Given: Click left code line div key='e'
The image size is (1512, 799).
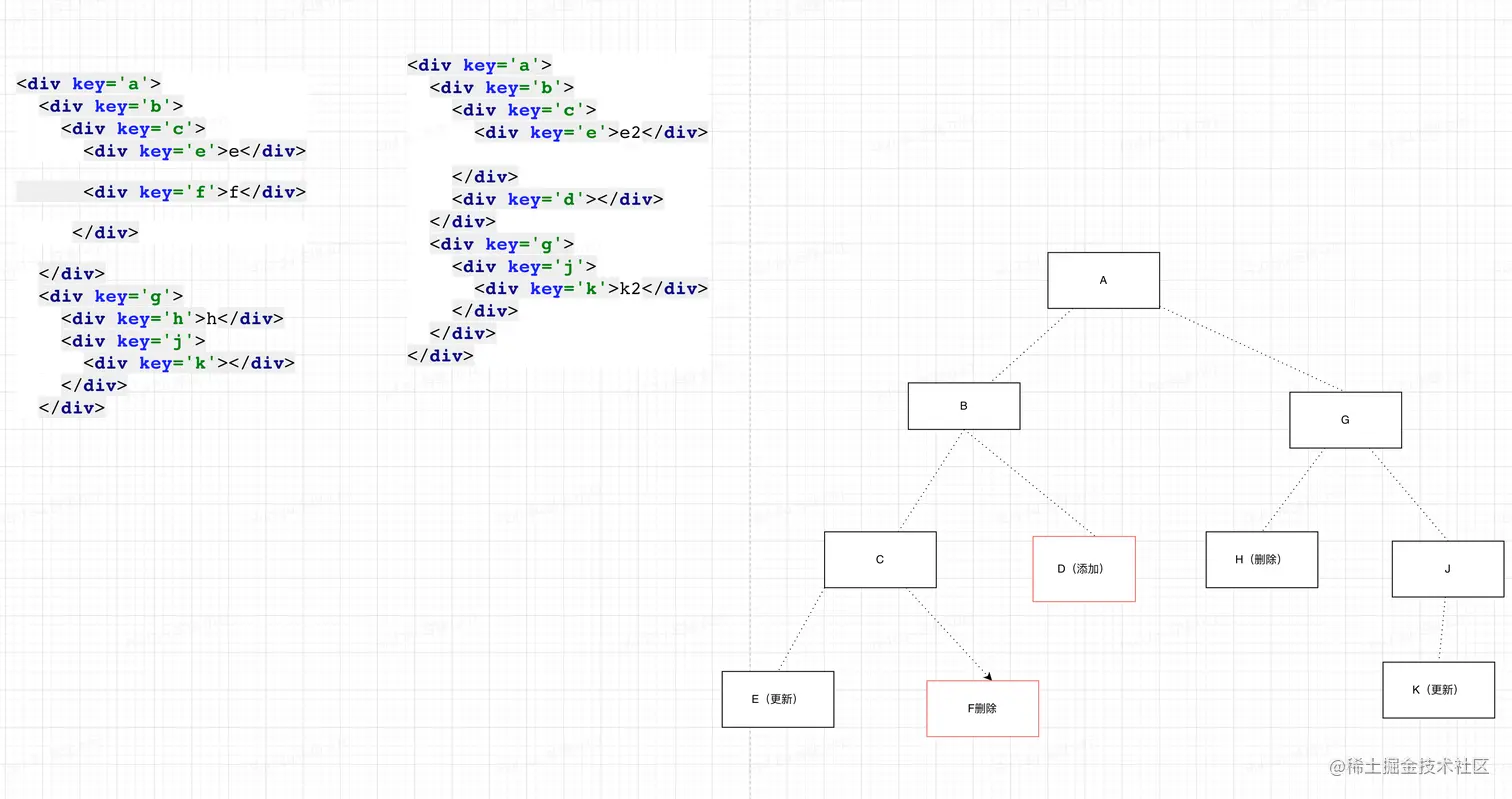Looking at the screenshot, I should pyautogui.click(x=195, y=151).
